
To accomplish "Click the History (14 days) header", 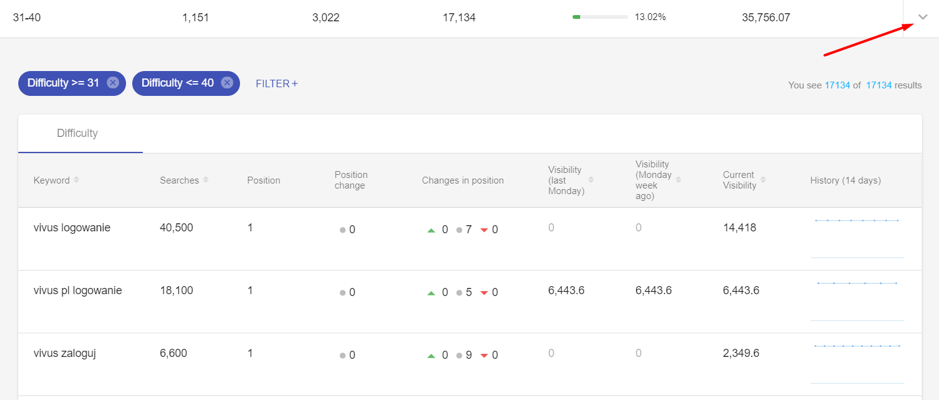I will 845,180.
